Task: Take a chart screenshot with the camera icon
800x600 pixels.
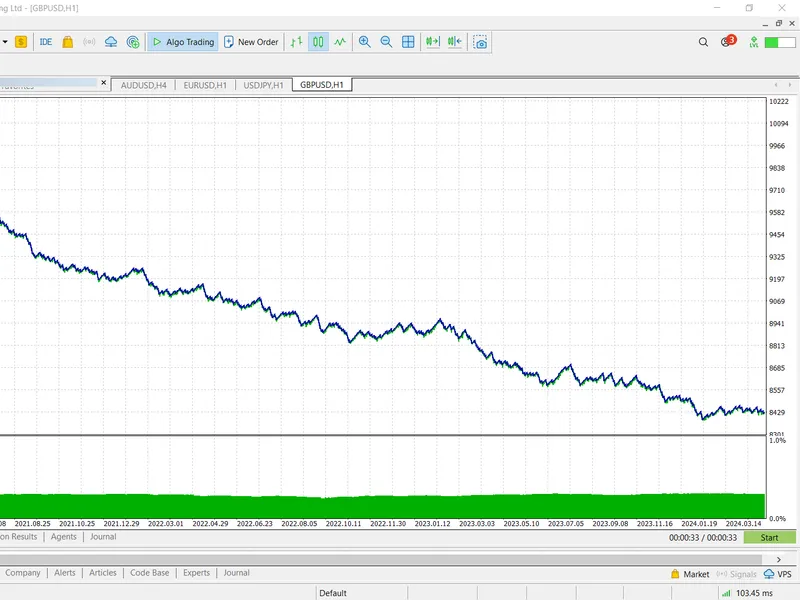Action: click(x=480, y=42)
